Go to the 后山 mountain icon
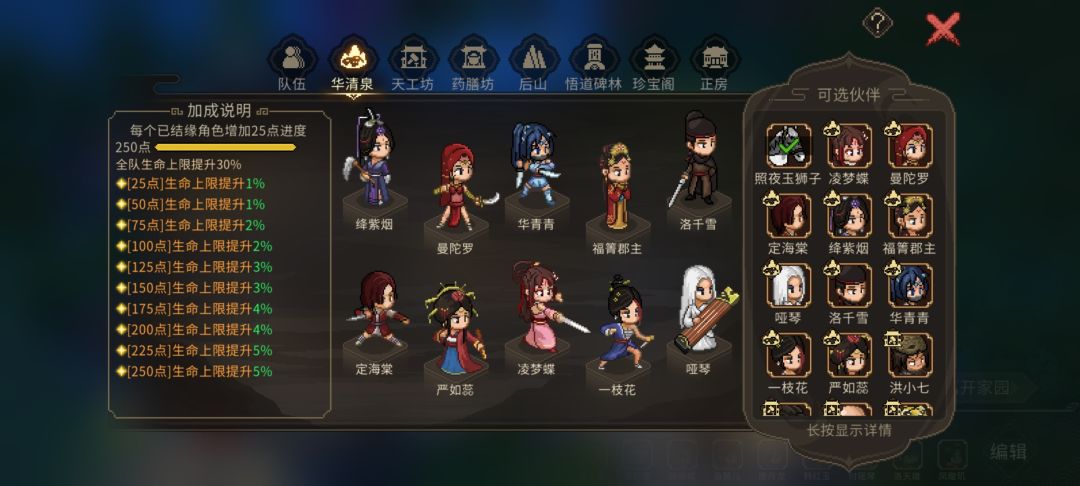The height and width of the screenshot is (486, 1080). 534,58
